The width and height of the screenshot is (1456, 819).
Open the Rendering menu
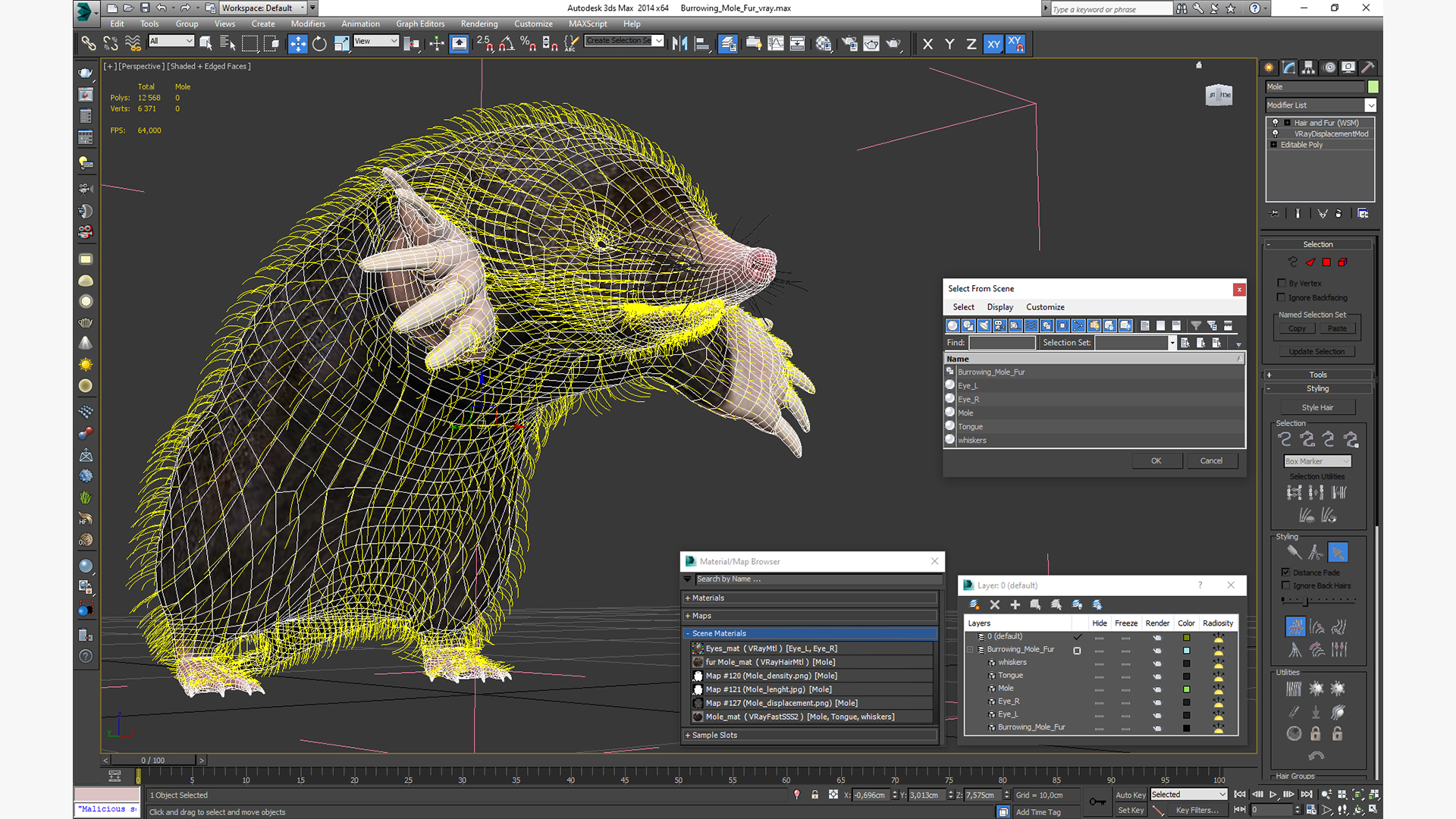pyautogui.click(x=479, y=24)
